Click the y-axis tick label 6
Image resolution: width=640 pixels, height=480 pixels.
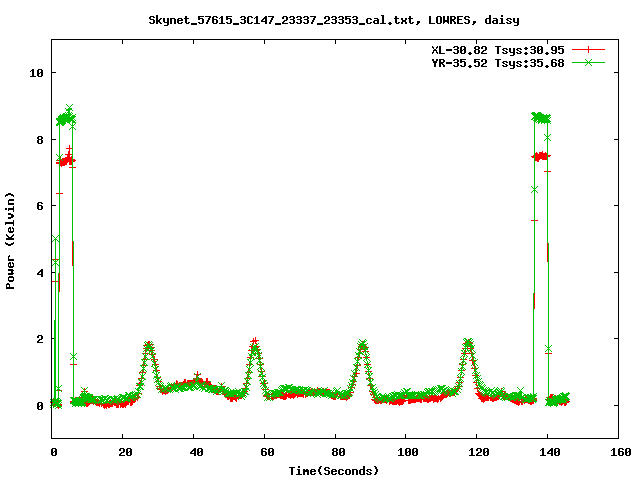40,206
